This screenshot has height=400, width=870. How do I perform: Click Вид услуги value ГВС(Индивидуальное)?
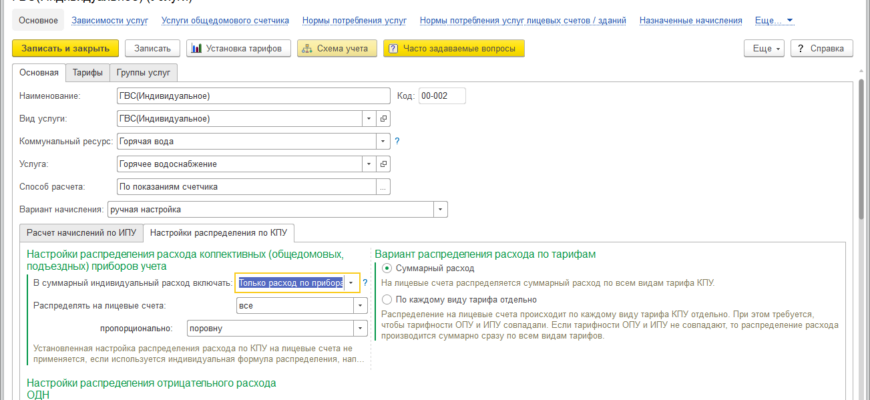240,119
